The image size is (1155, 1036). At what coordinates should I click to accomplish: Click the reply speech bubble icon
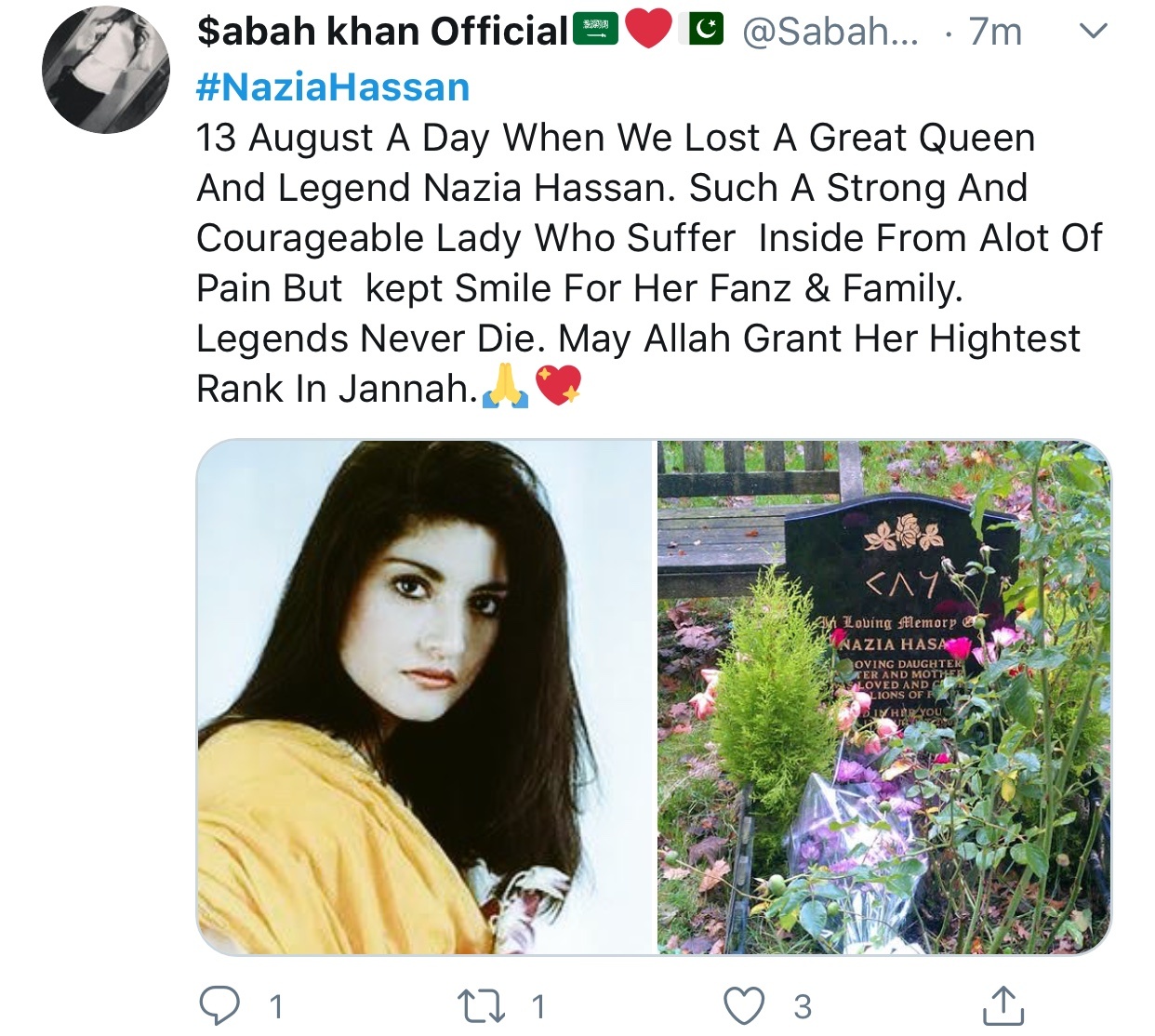pos(220,1005)
